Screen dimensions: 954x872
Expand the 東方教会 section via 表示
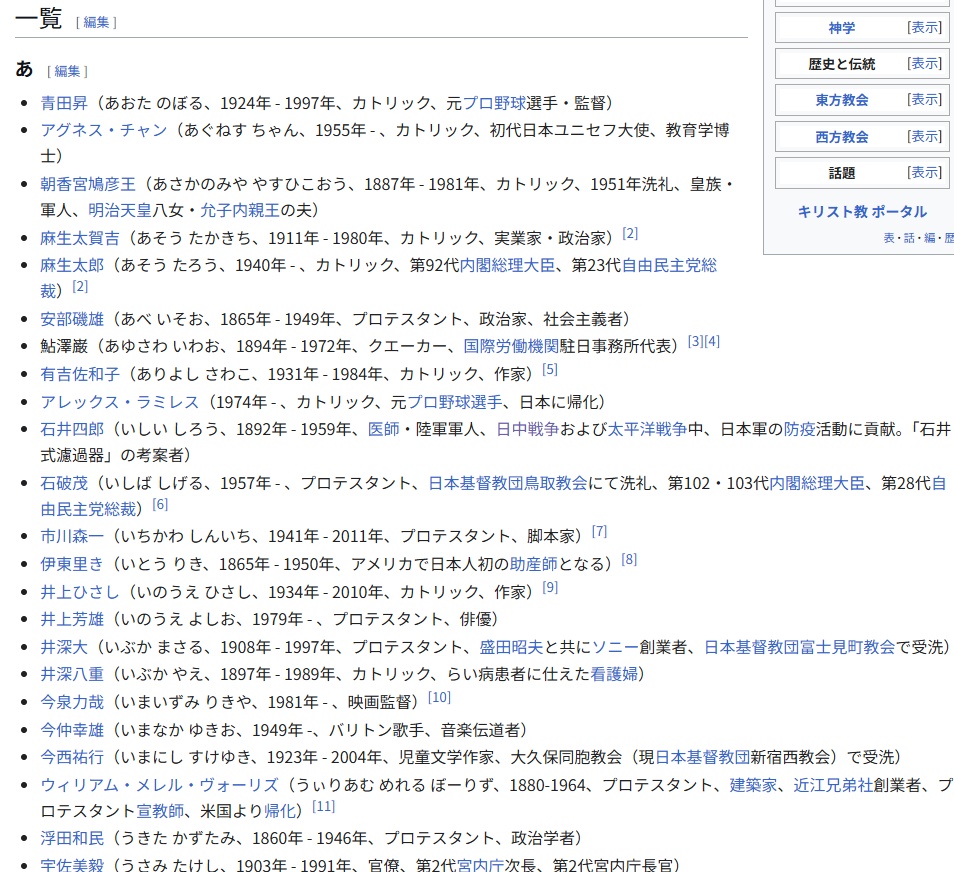tap(924, 100)
